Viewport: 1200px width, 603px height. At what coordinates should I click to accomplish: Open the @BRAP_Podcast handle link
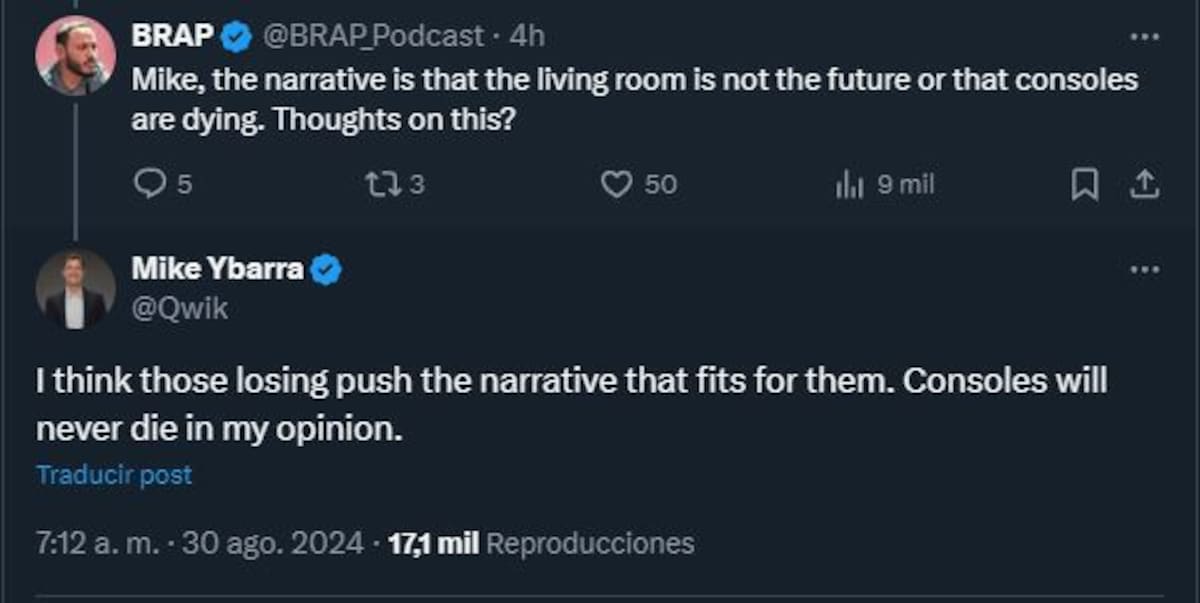(x=373, y=37)
